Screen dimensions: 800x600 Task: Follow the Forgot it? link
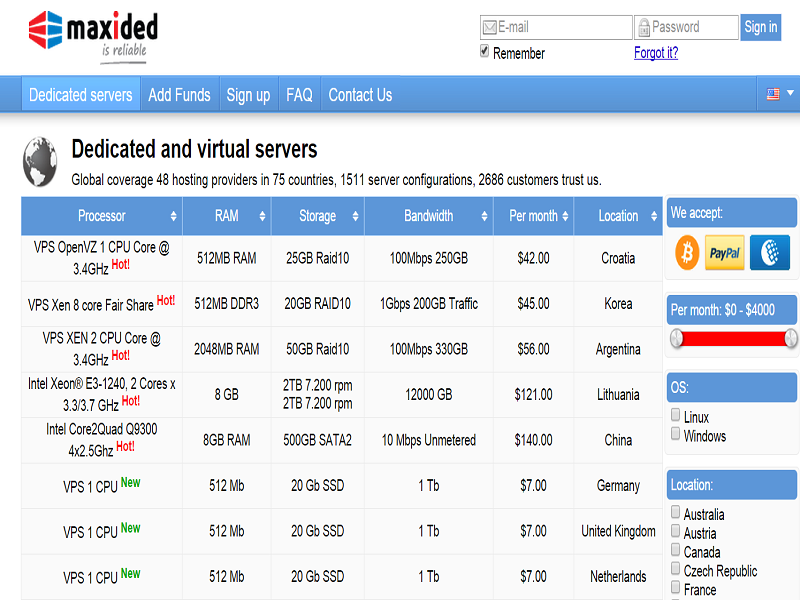pyautogui.click(x=656, y=53)
